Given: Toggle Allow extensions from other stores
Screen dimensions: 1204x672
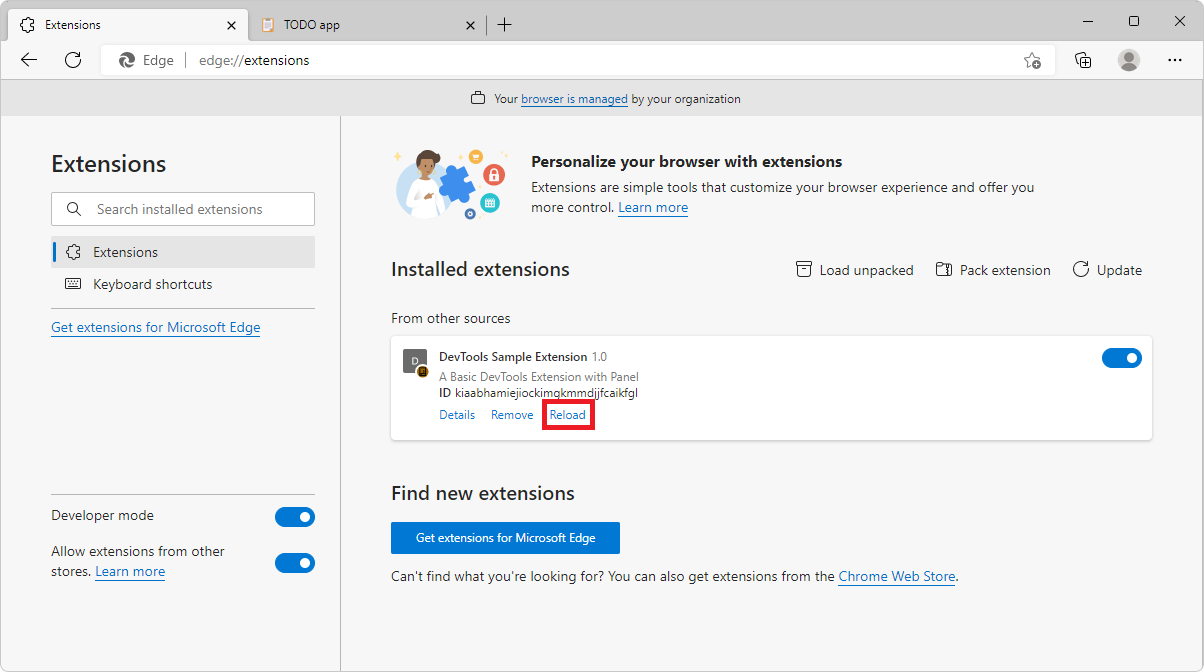Looking at the screenshot, I should tap(295, 562).
